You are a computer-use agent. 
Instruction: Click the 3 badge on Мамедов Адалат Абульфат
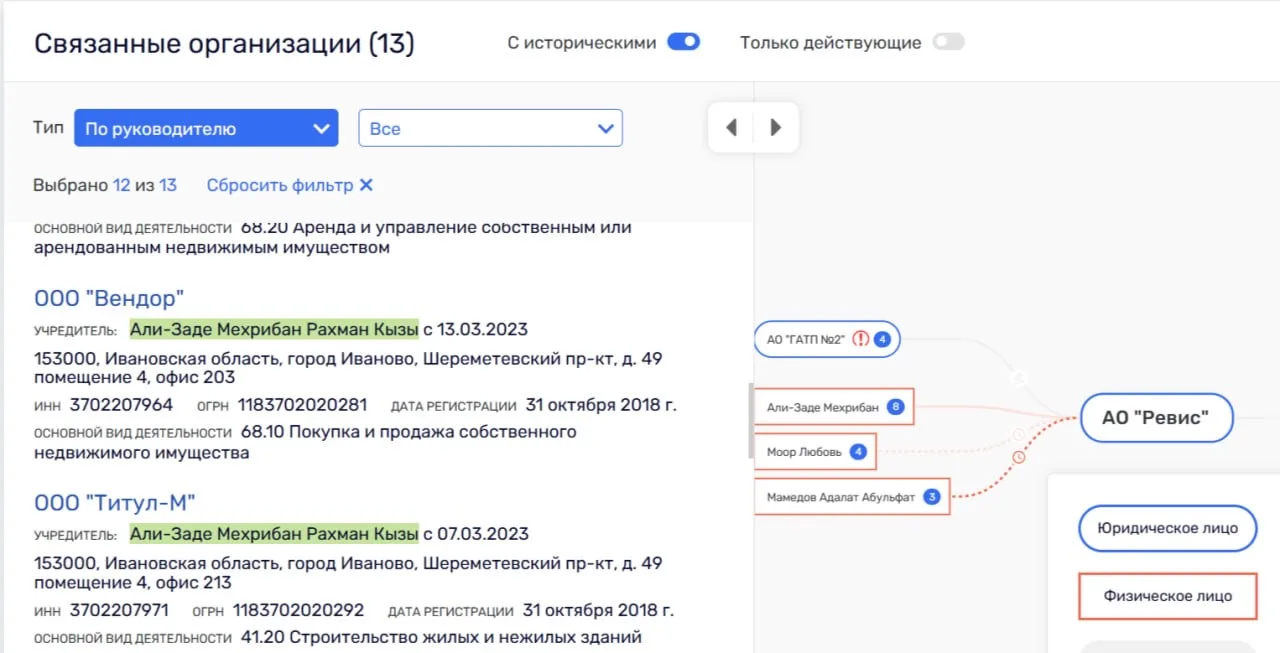coord(932,496)
